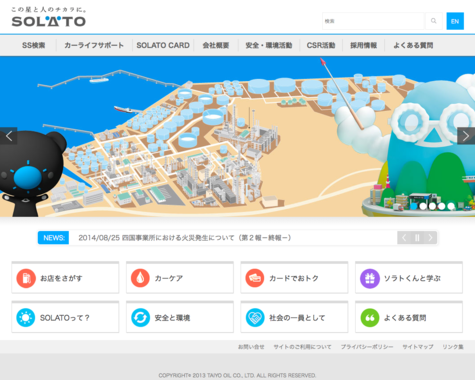The height and width of the screenshot is (380, 475).
Task: Click the sun icon for SOLATOって？
Action: click(x=26, y=317)
